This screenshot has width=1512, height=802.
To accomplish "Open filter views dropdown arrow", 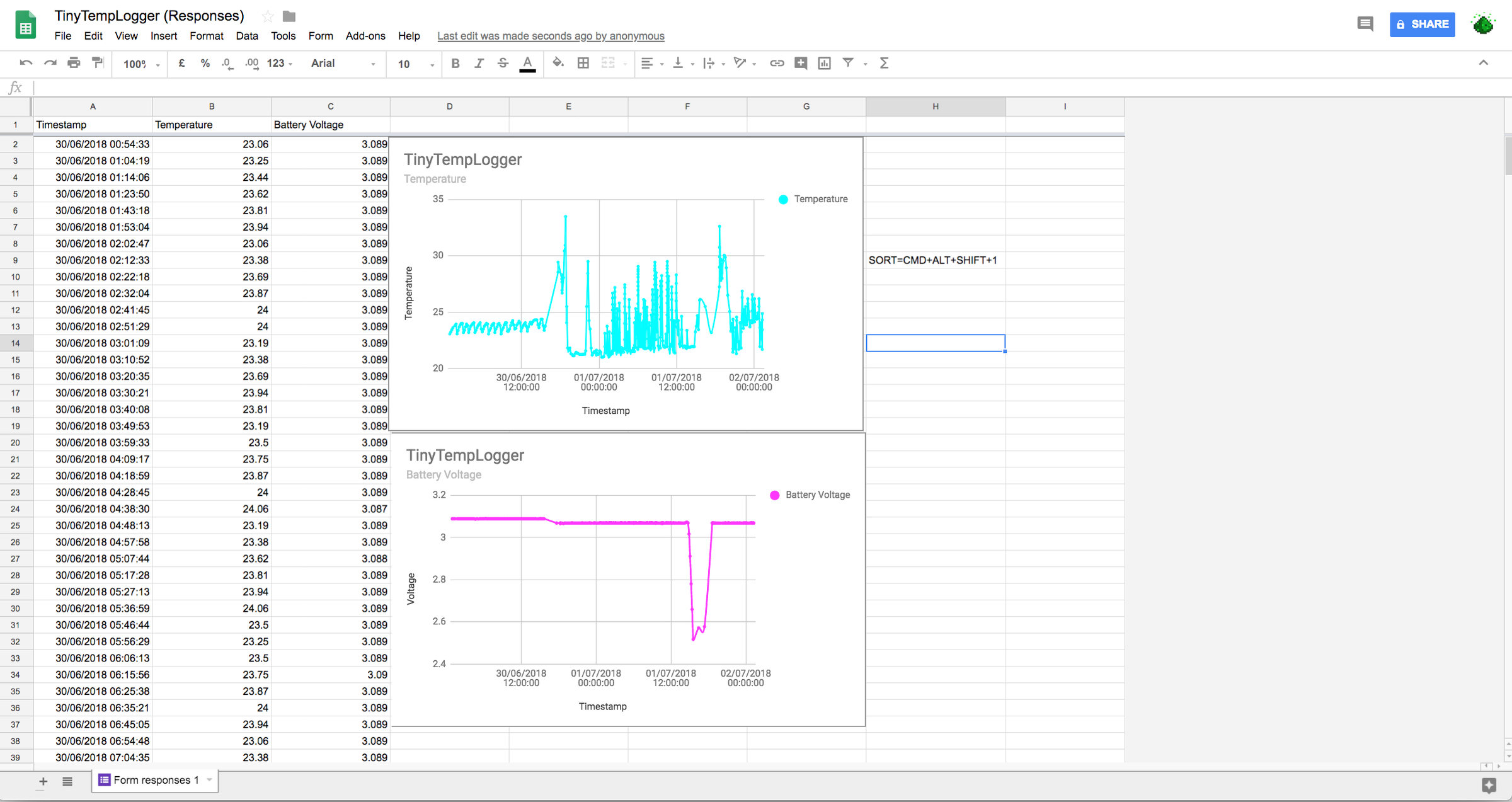I will (865, 64).
